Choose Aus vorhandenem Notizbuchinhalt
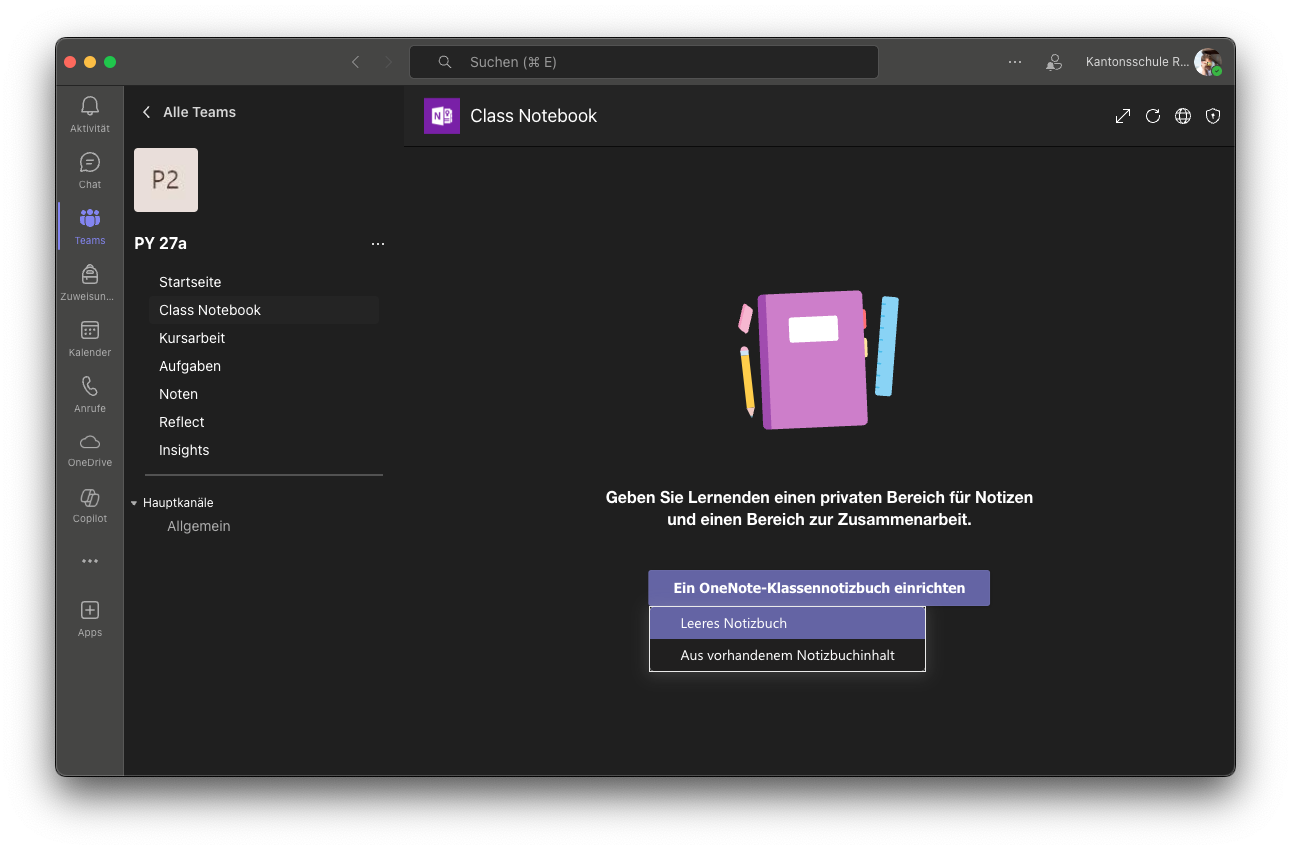 [x=787, y=655]
